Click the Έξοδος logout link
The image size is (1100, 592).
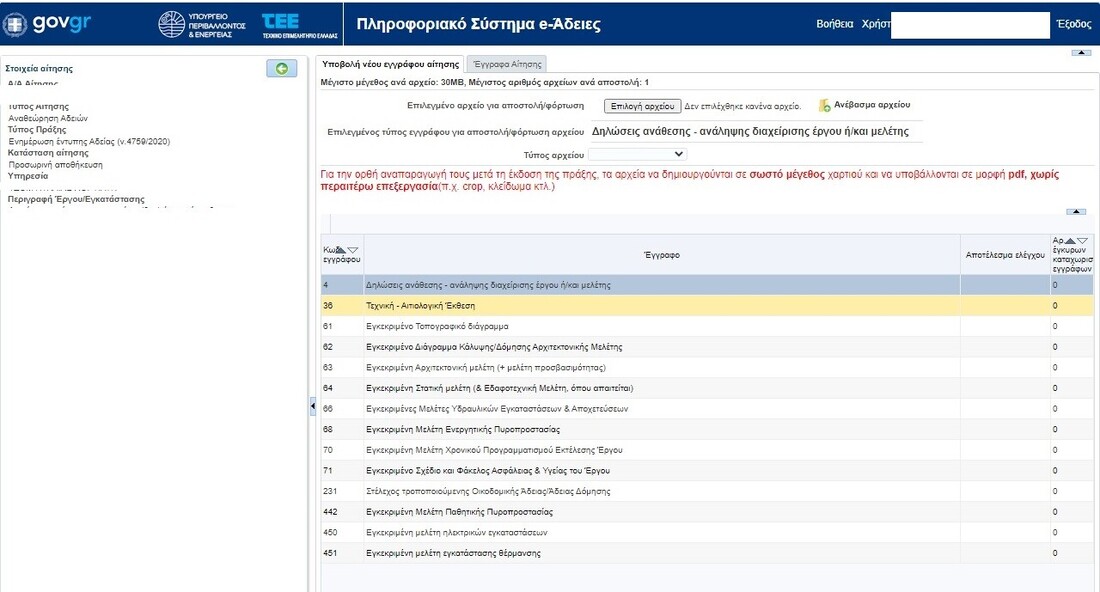1074,24
